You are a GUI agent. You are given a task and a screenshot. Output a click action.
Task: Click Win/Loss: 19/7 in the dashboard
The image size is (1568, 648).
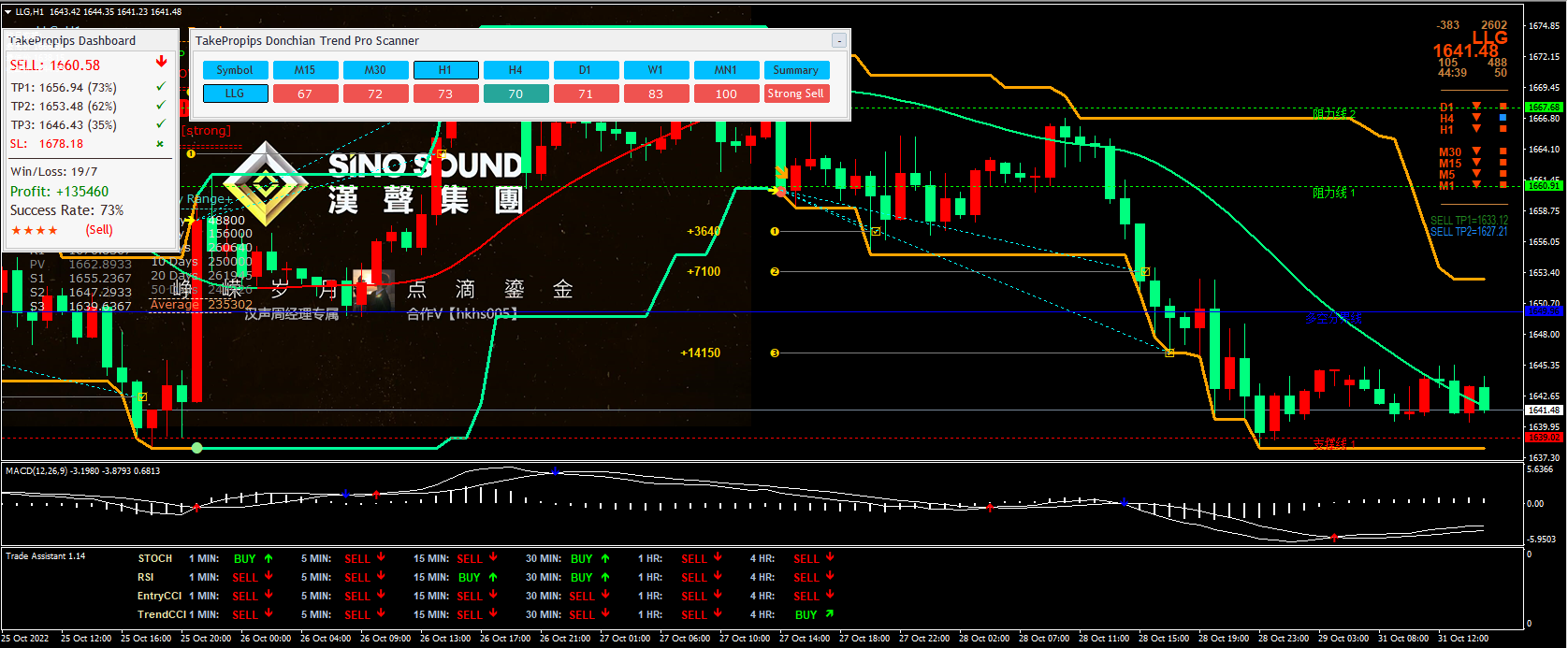[x=53, y=172]
